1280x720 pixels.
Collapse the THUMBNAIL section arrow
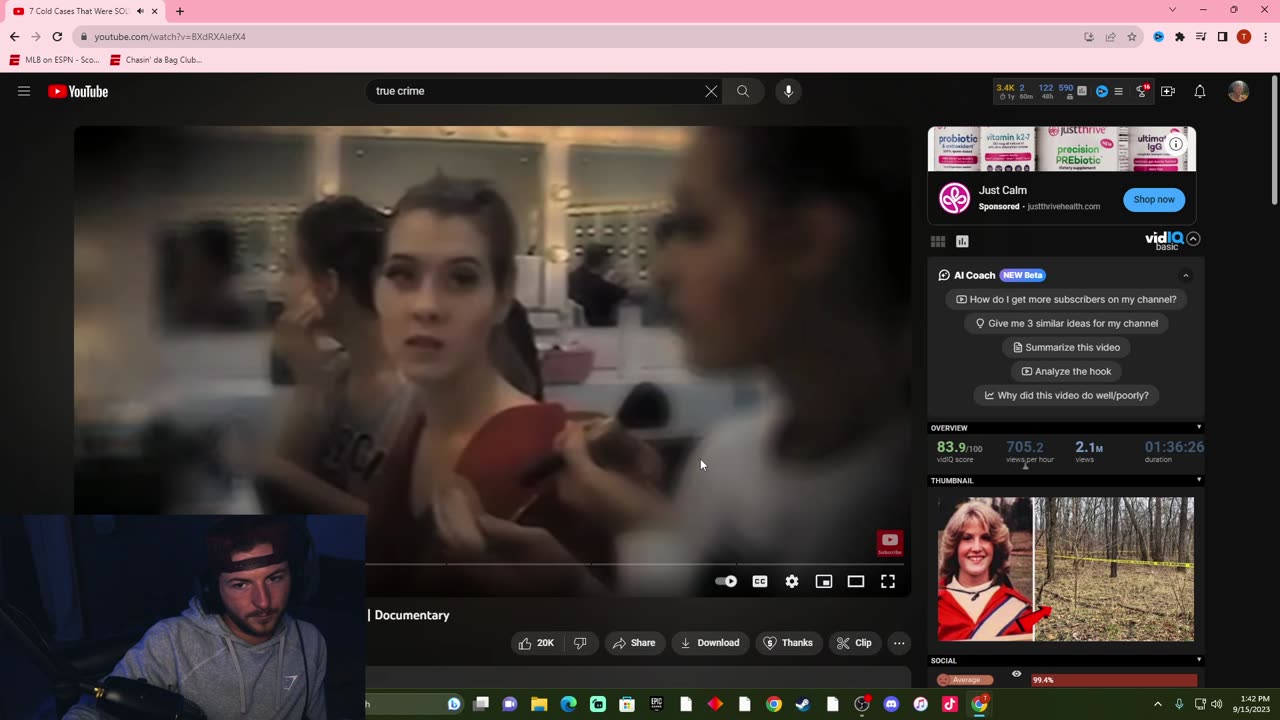point(1199,480)
